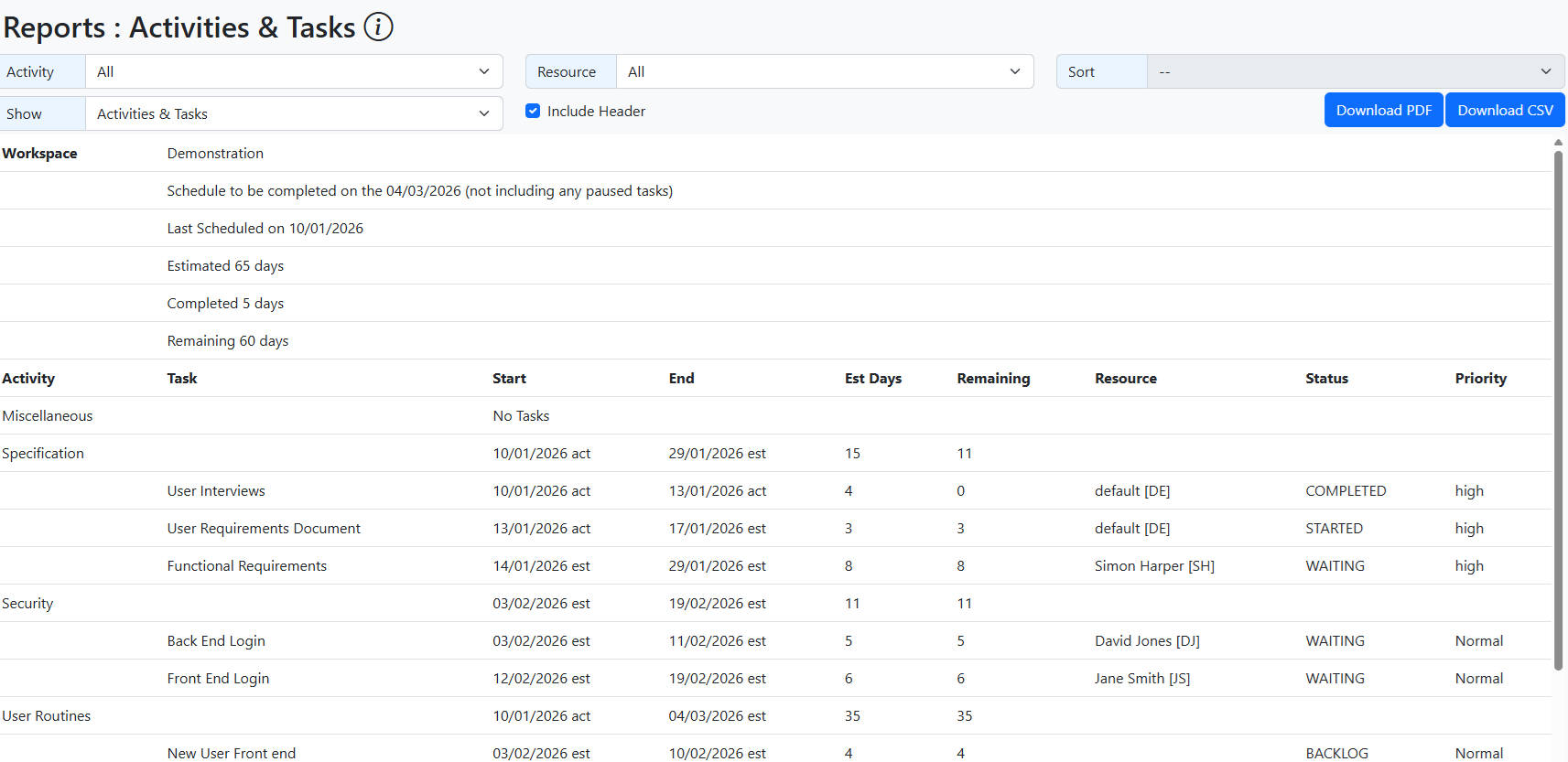
Task: Click the Specification activity row
Action: coord(43,454)
